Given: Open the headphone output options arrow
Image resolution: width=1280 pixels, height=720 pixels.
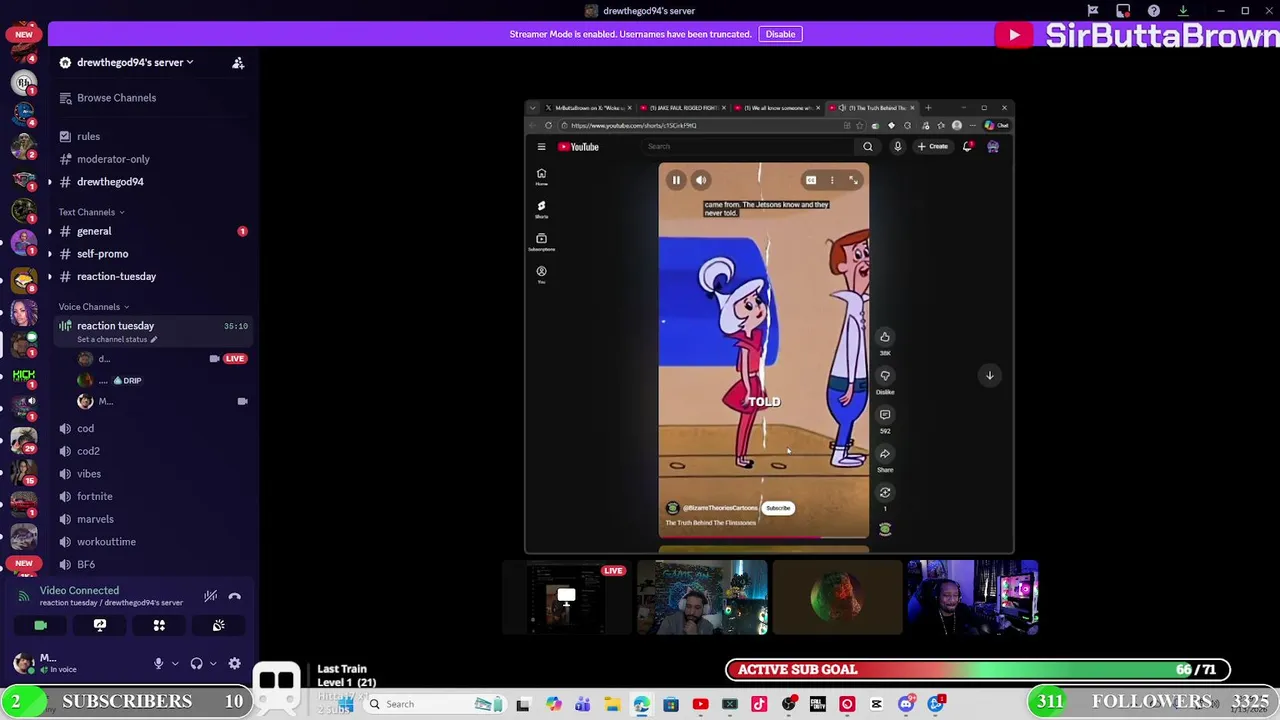Looking at the screenshot, I should (213, 663).
